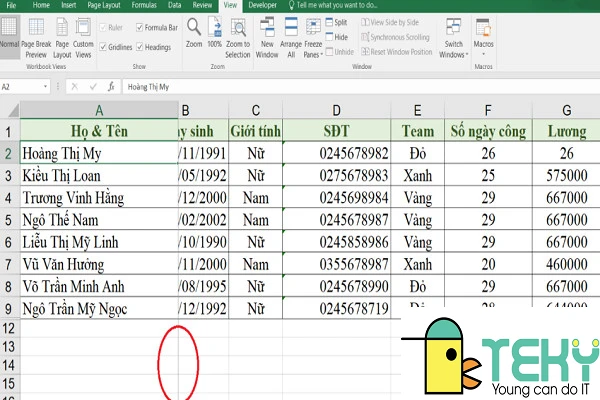Select salary cell 575000

pos(566,176)
